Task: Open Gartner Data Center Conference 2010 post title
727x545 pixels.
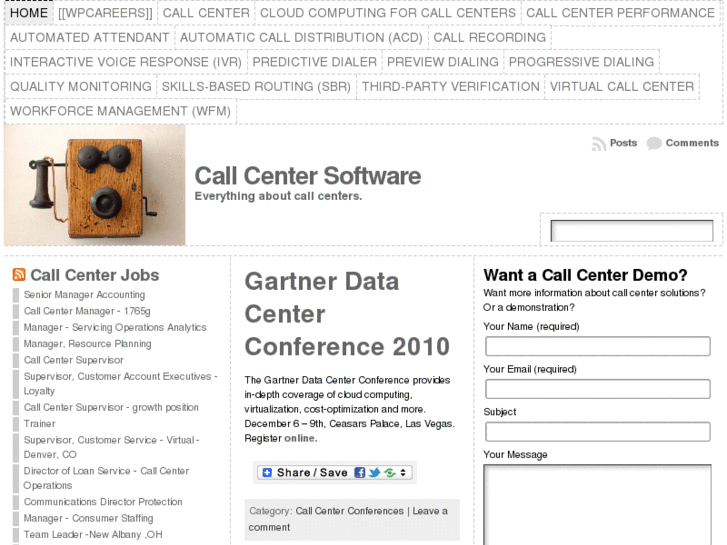Action: [347, 314]
